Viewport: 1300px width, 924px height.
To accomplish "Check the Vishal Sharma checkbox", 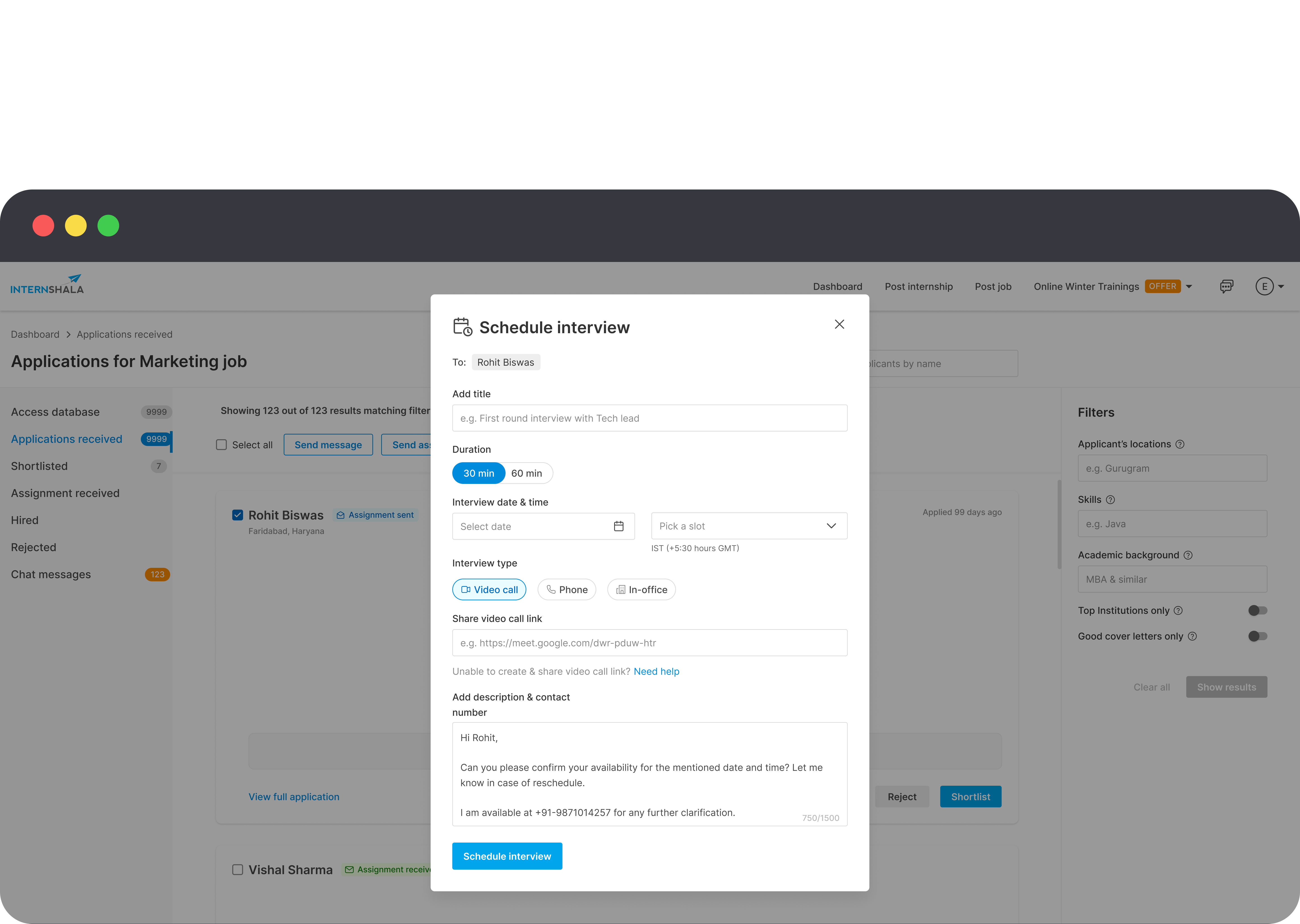I will pos(238,870).
